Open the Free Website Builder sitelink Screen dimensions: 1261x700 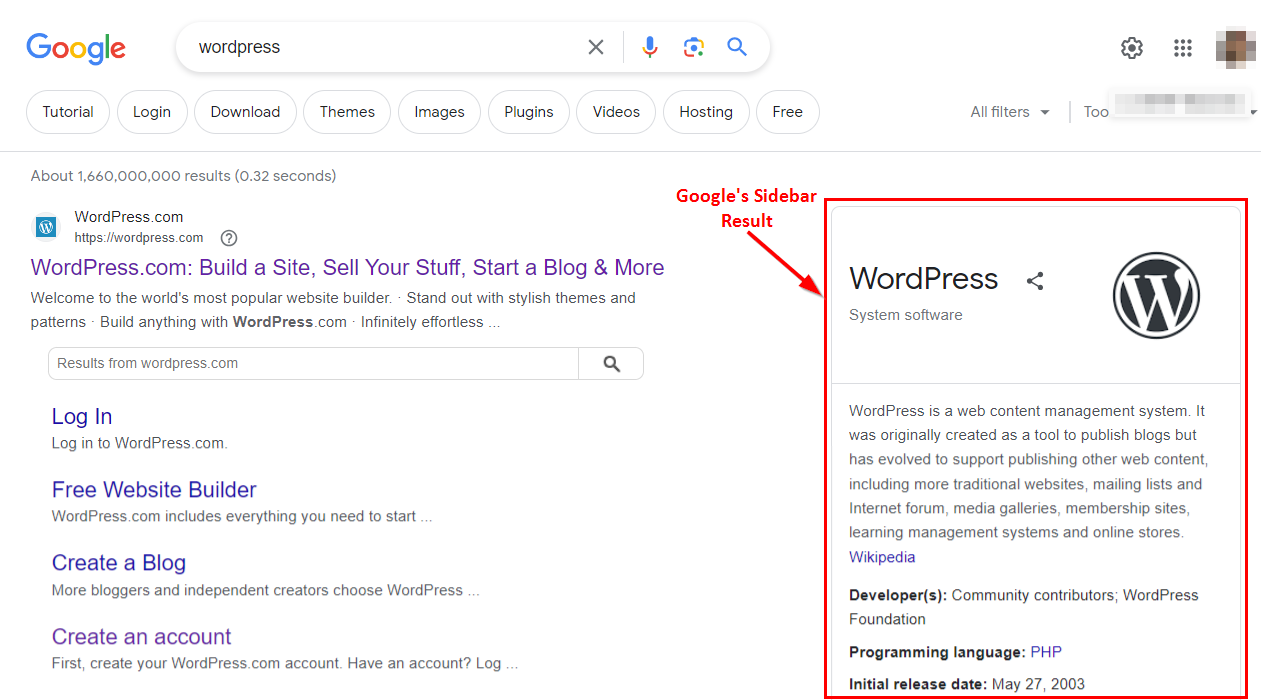point(154,490)
